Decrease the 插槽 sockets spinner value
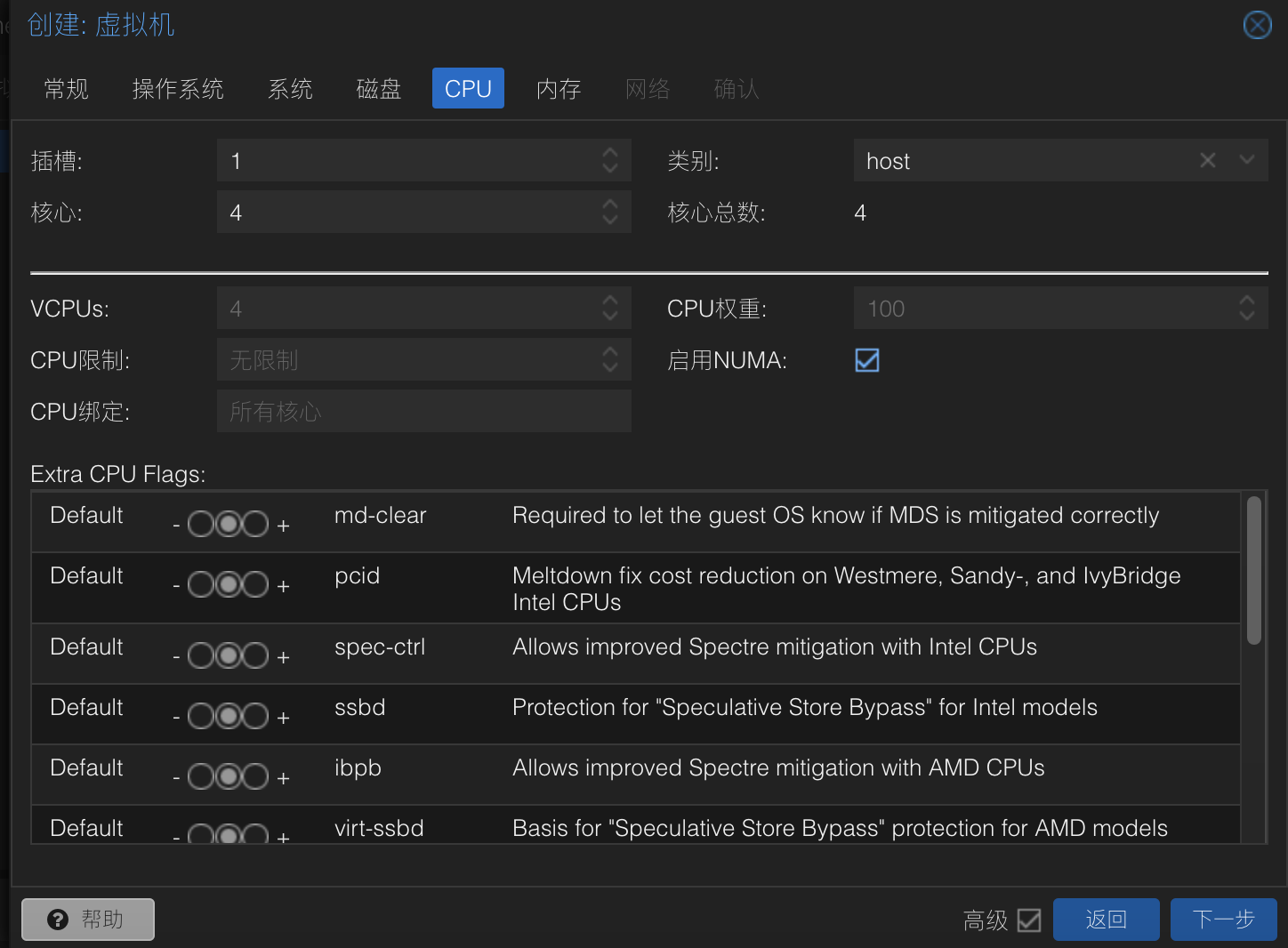Image resolution: width=1288 pixels, height=948 pixels. coord(609,168)
